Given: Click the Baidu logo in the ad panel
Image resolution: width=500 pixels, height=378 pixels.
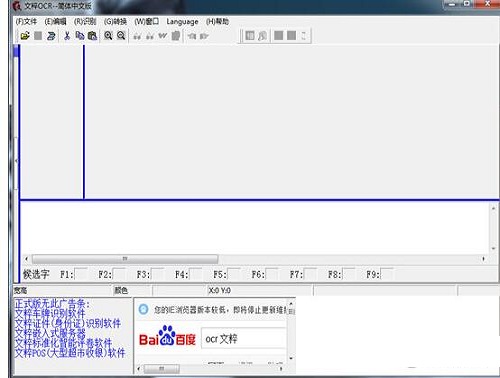Looking at the screenshot, I should 167,337.
